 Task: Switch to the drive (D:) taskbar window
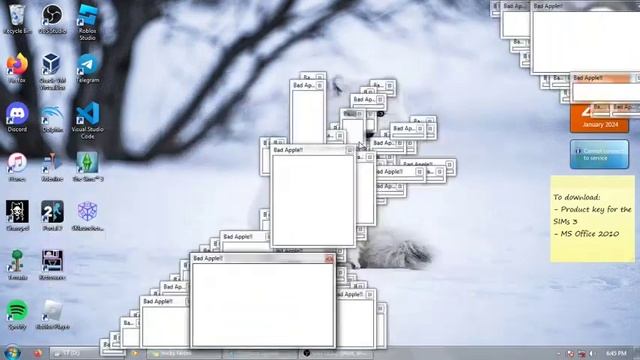tap(76, 353)
